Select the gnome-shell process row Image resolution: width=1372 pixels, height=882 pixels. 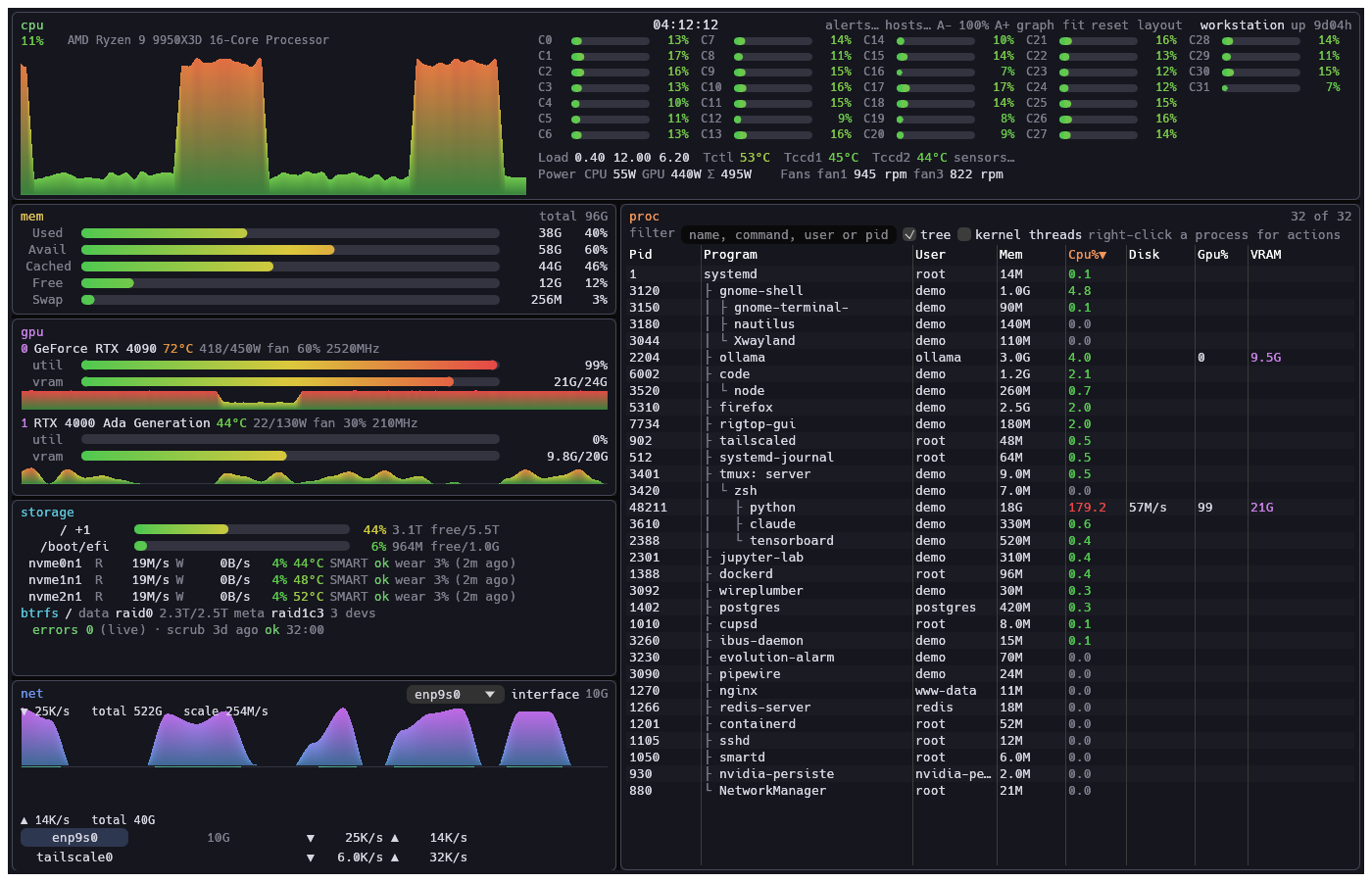pyautogui.click(x=992, y=291)
